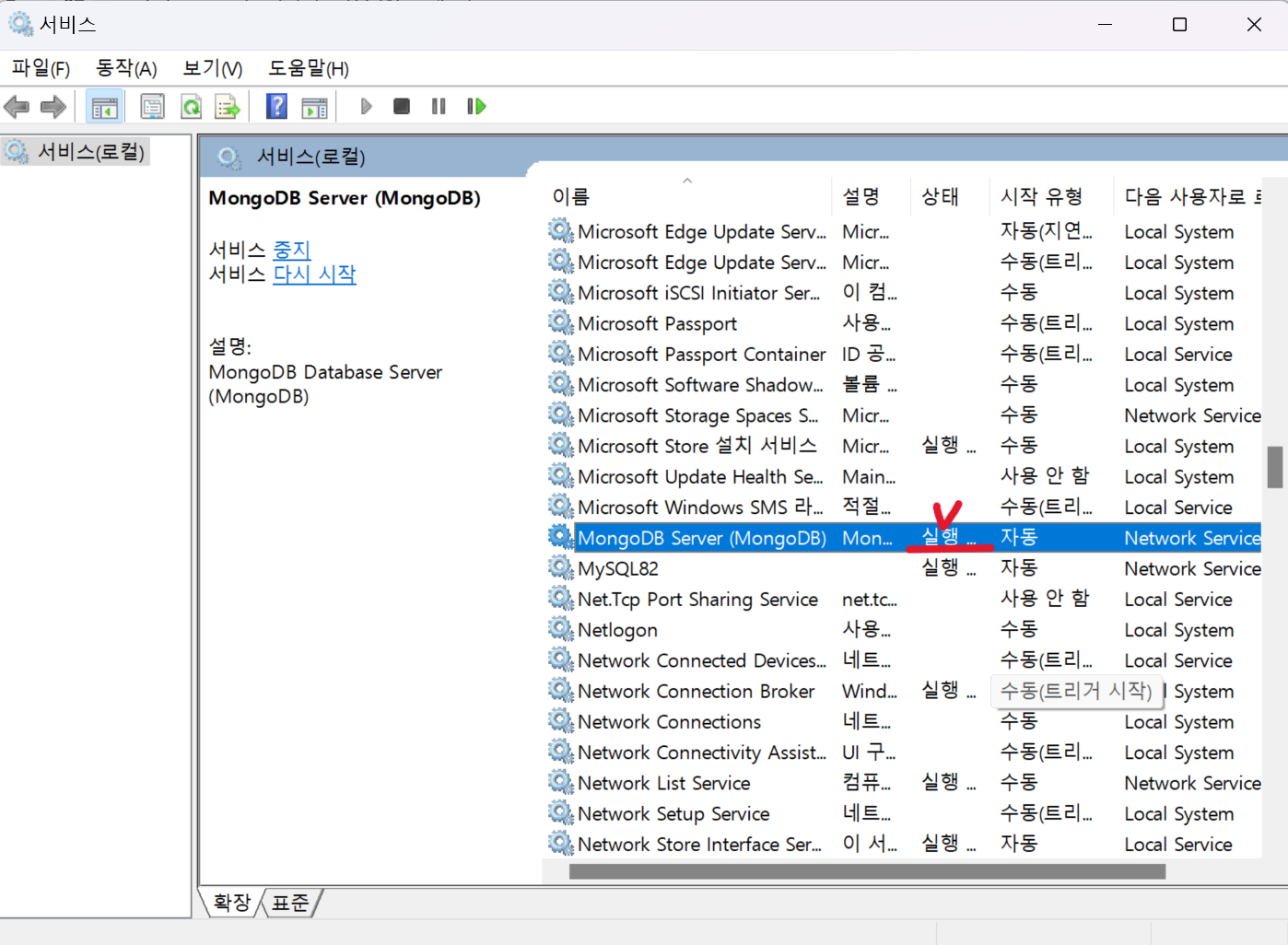Screen dimensions: 1288x945
Task: Select the MongoDB Server (MongoDB) row
Action: click(904, 538)
